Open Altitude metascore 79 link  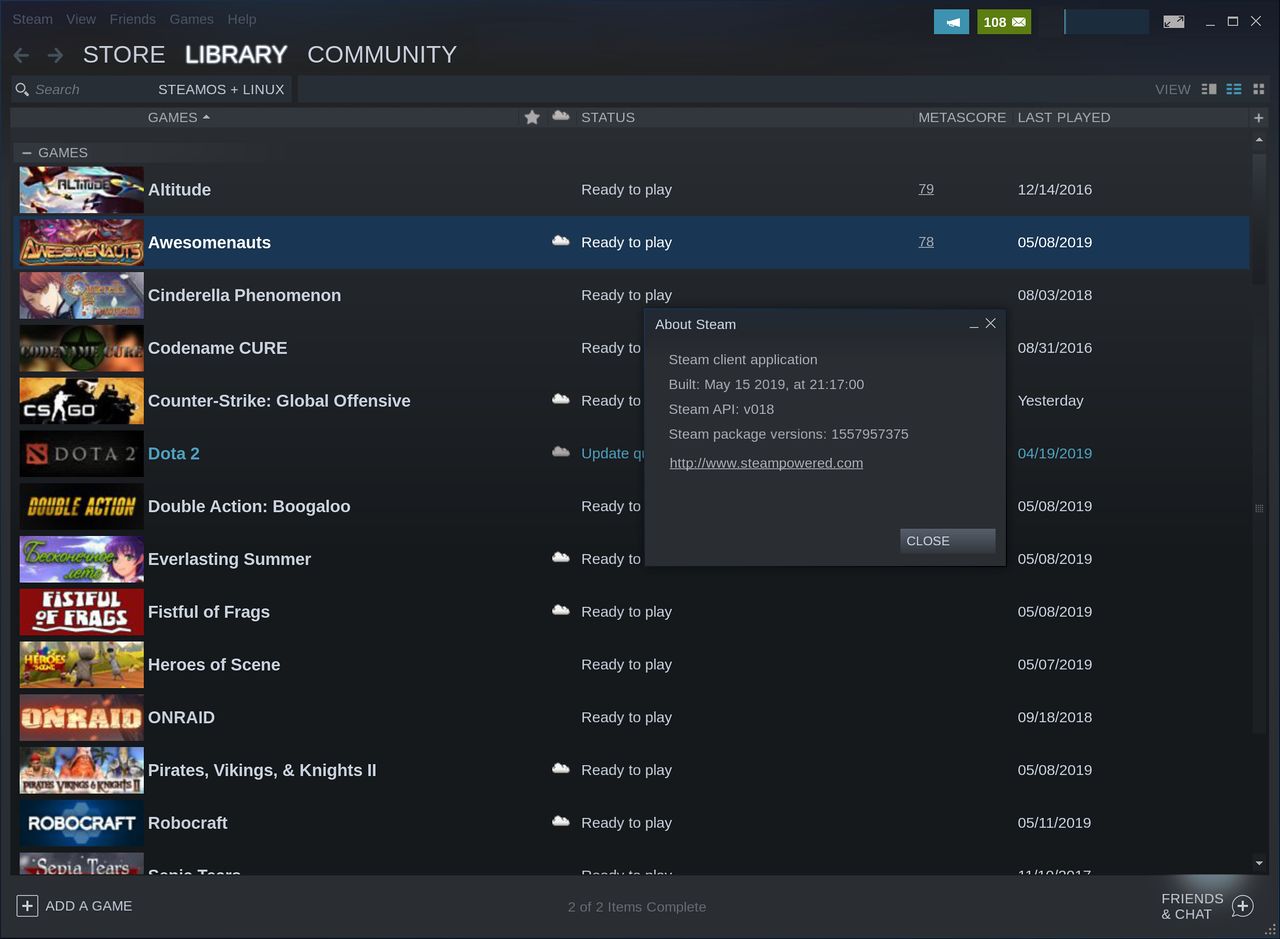[926, 189]
